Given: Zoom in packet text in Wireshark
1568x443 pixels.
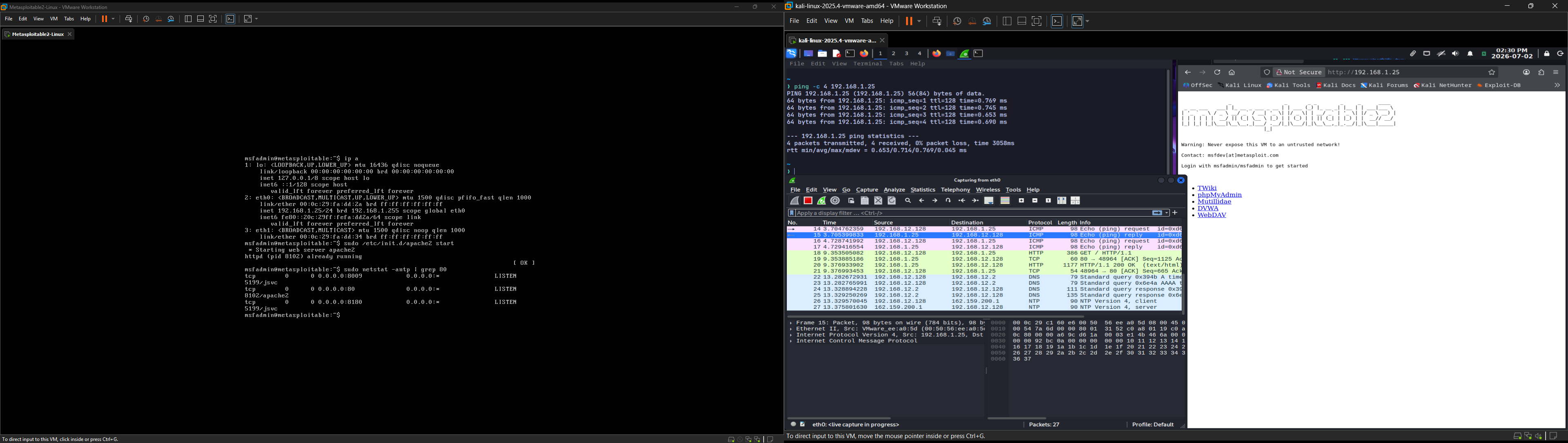Looking at the screenshot, I should (x=1021, y=201).
